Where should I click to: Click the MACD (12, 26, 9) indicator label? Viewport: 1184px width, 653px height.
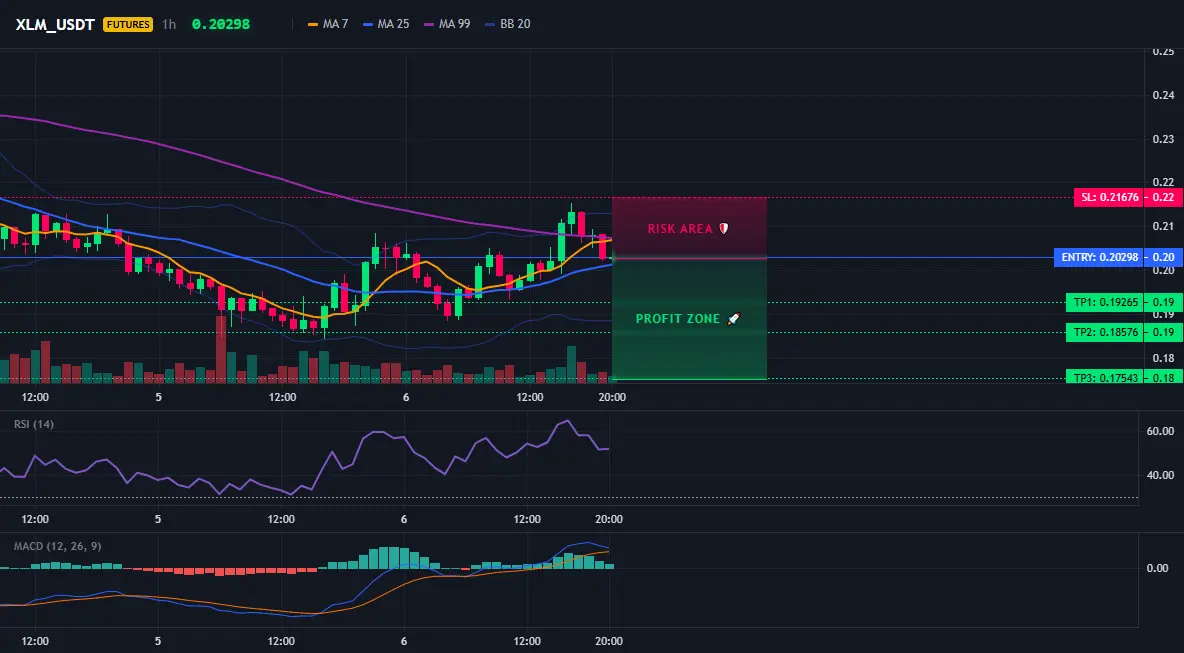pyautogui.click(x=57, y=546)
